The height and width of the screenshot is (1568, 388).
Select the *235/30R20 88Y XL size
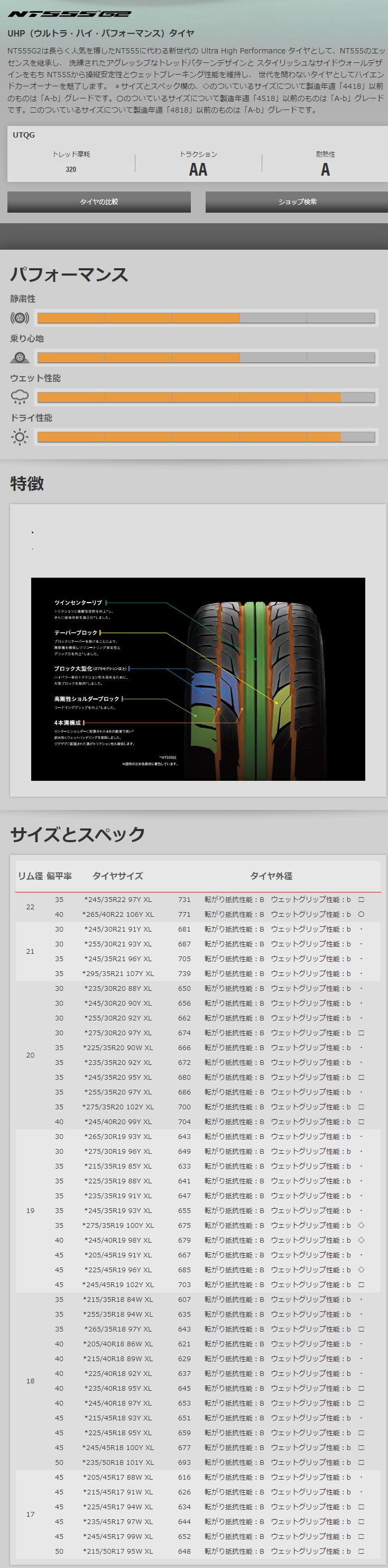[118, 989]
